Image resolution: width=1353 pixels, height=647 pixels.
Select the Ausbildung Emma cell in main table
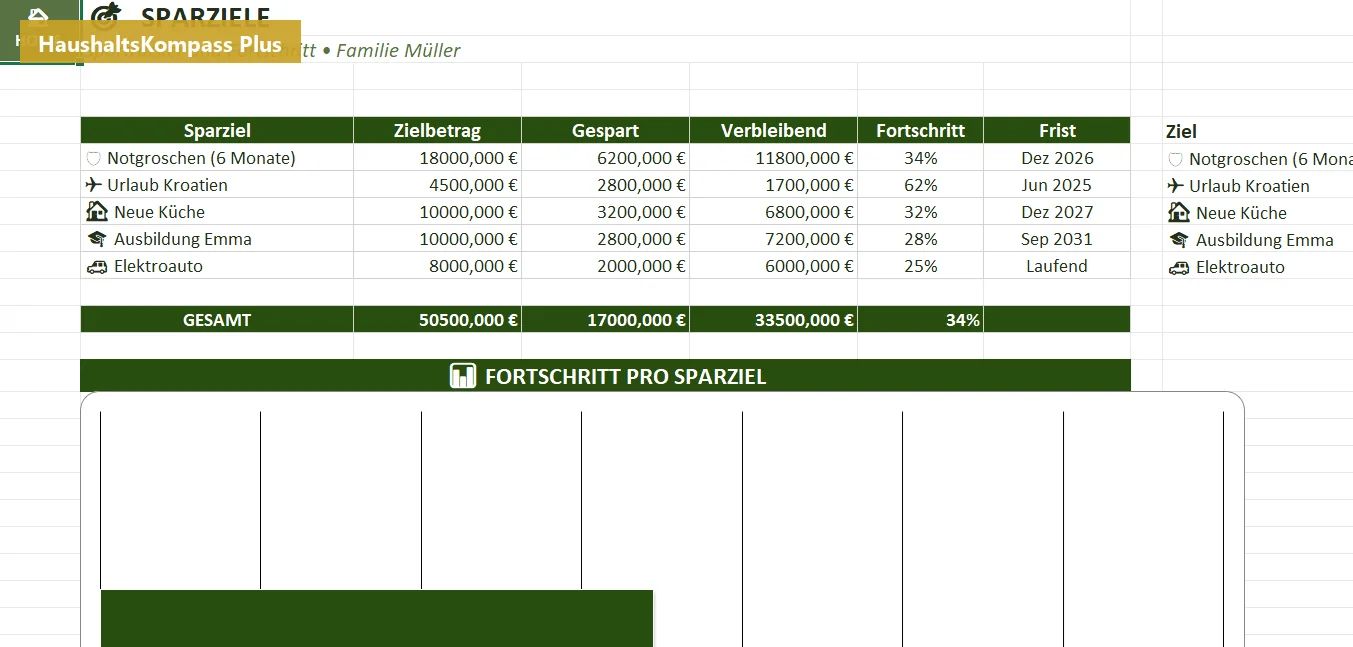(217, 239)
